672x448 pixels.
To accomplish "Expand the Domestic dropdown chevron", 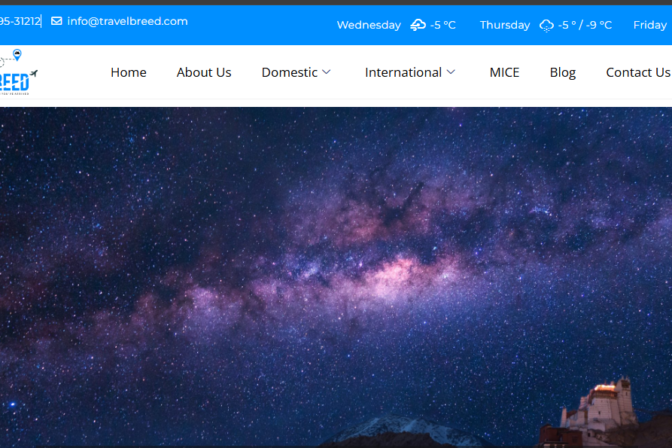I will click(327, 72).
